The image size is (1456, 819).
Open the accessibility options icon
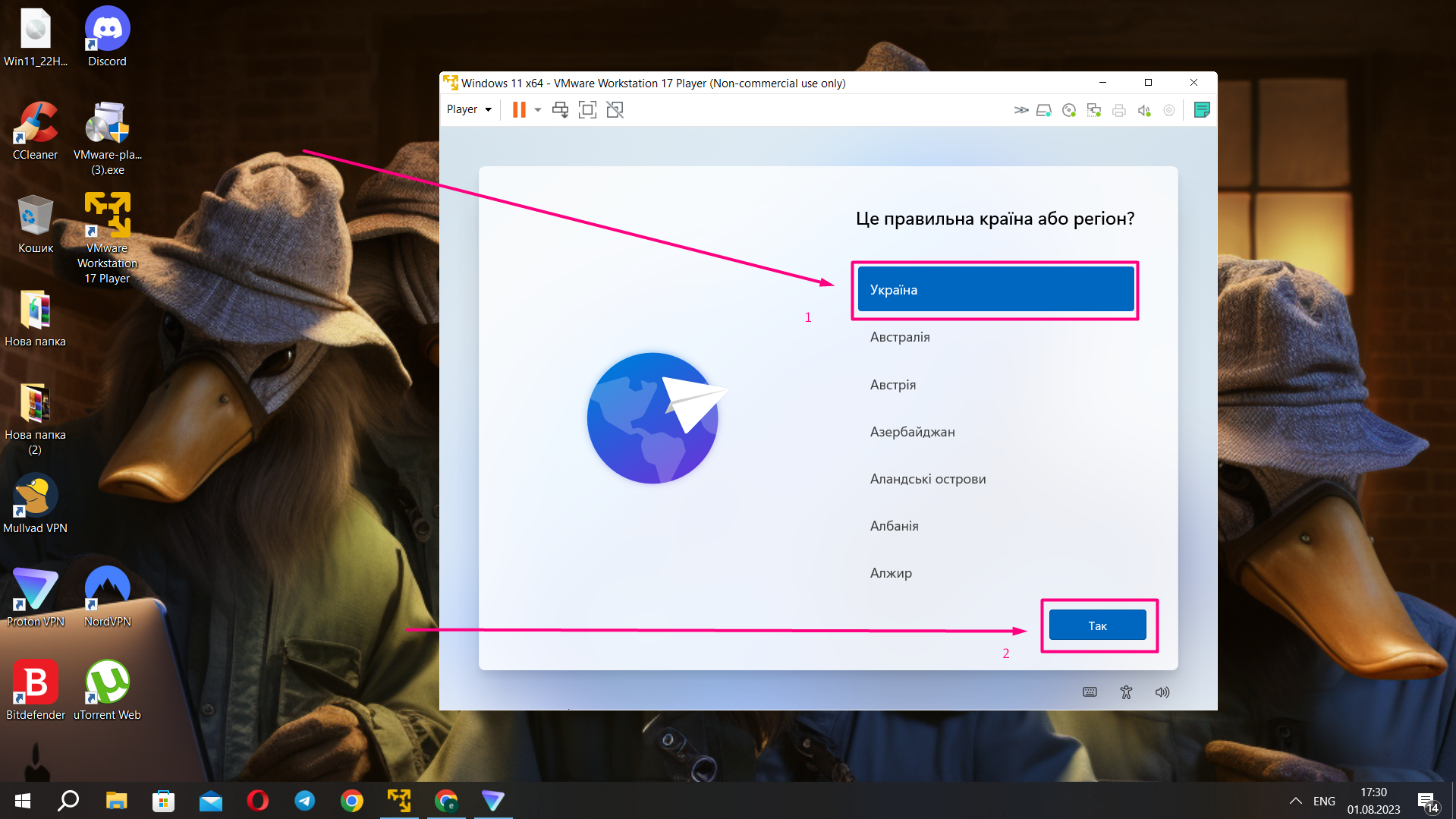(1126, 692)
